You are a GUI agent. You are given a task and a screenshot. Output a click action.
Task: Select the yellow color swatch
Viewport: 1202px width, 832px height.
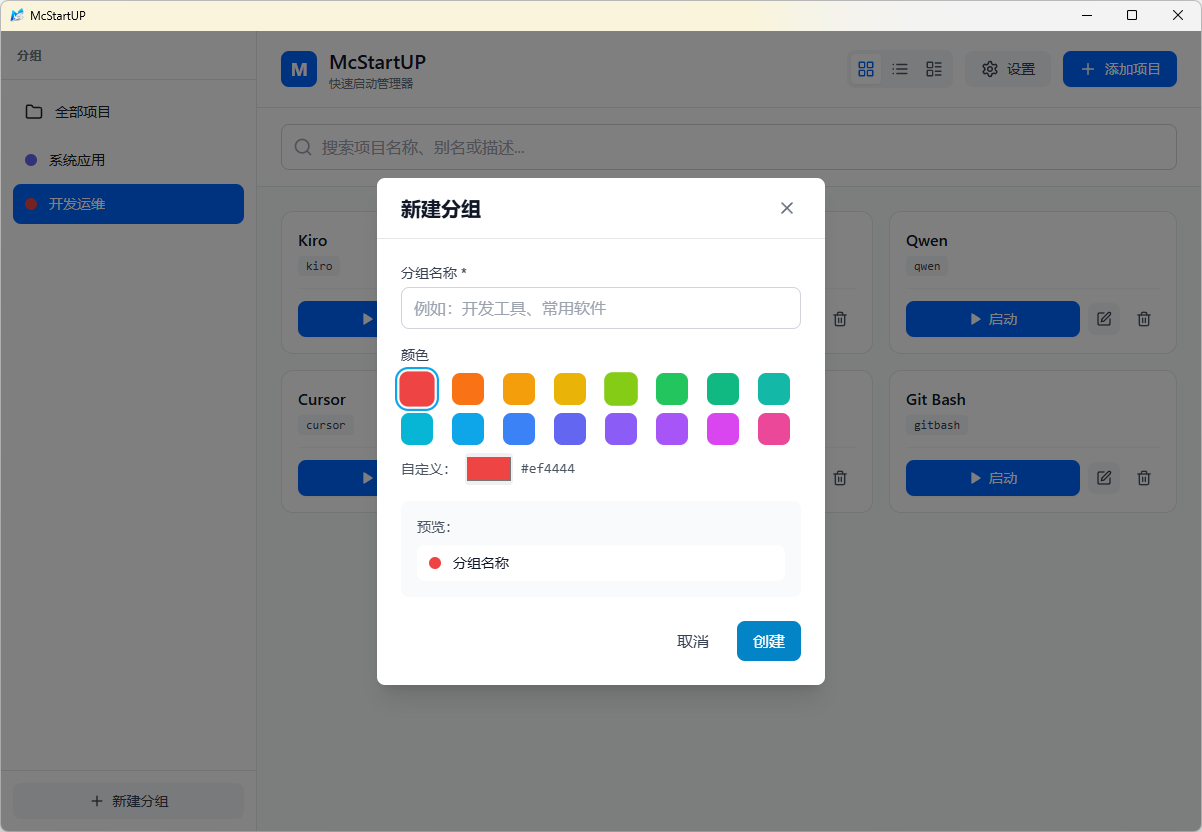click(x=570, y=389)
